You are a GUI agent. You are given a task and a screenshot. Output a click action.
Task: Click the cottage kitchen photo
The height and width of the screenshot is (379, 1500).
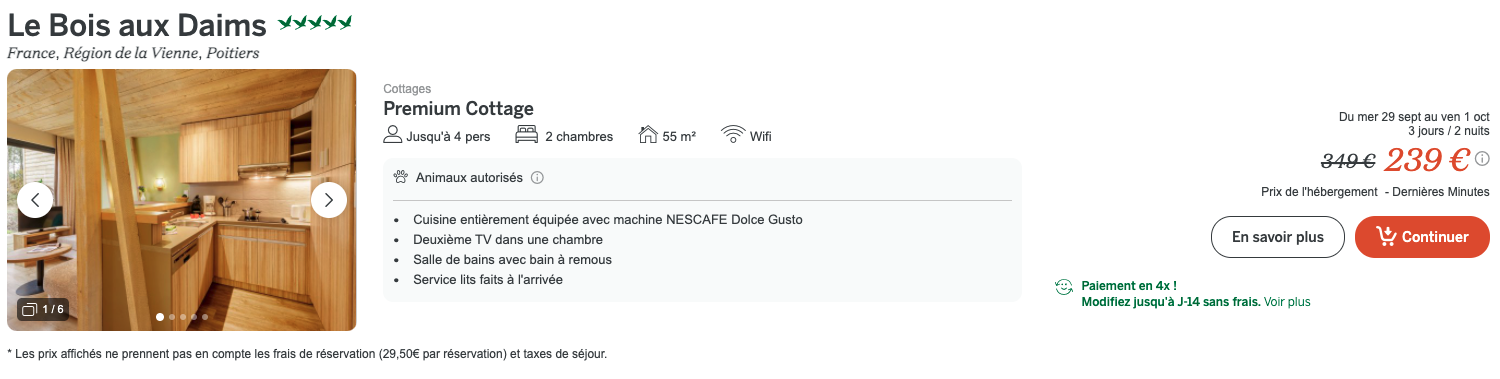(182, 200)
